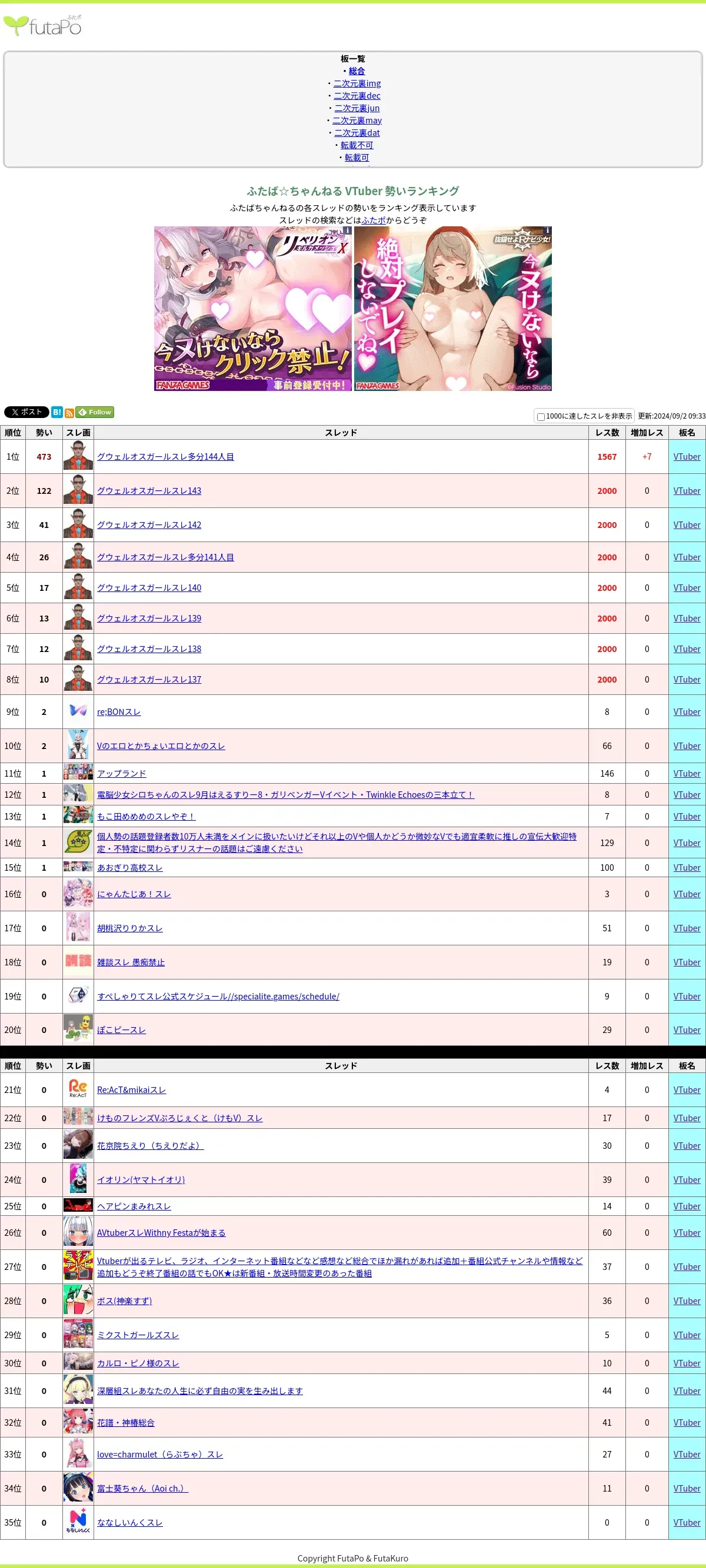706x1568 pixels.
Task: Open the 富士葵ちゃん（Aoi ch.） thread
Action: point(142,1488)
